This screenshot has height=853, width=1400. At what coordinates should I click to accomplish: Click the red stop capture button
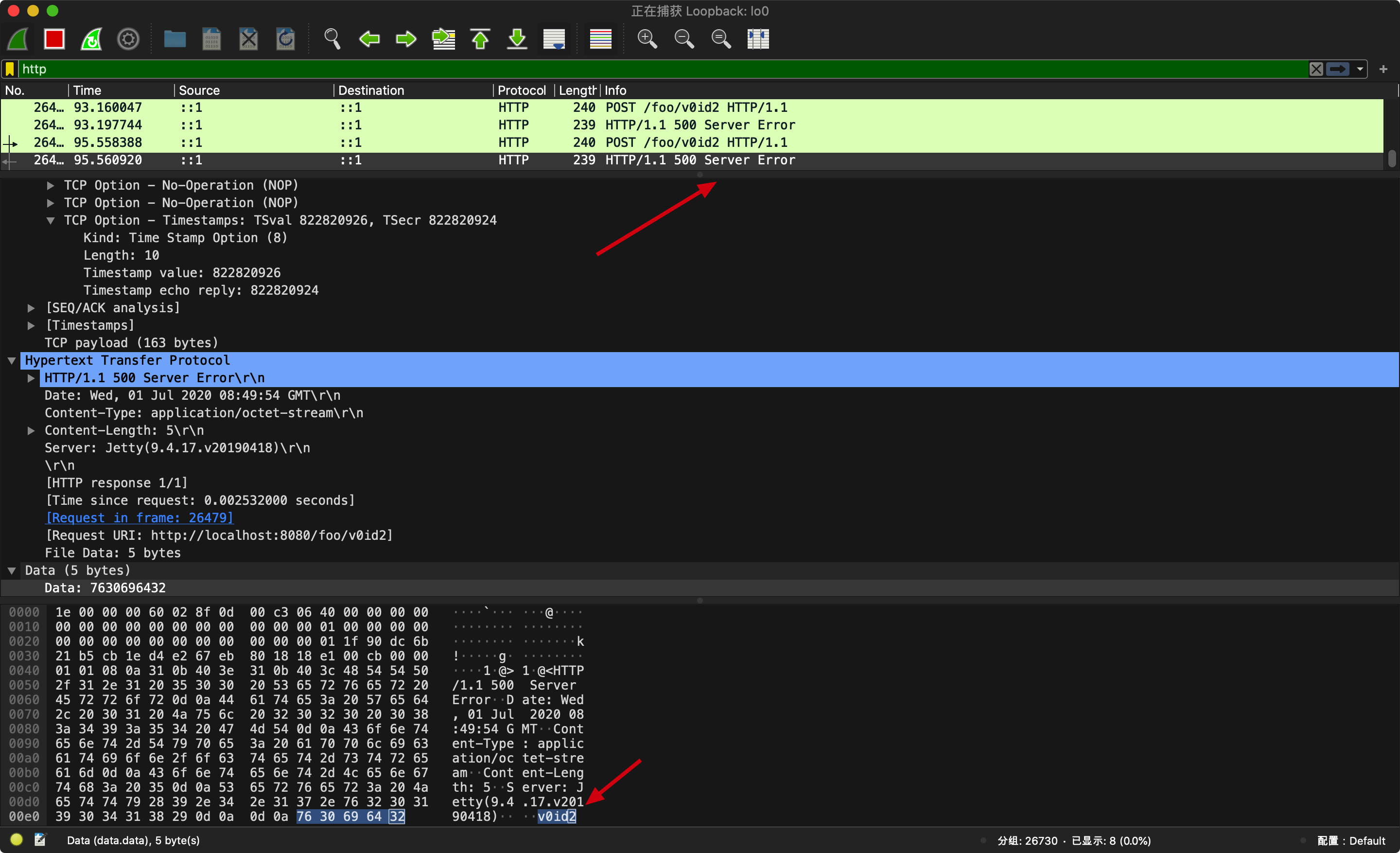[x=54, y=39]
